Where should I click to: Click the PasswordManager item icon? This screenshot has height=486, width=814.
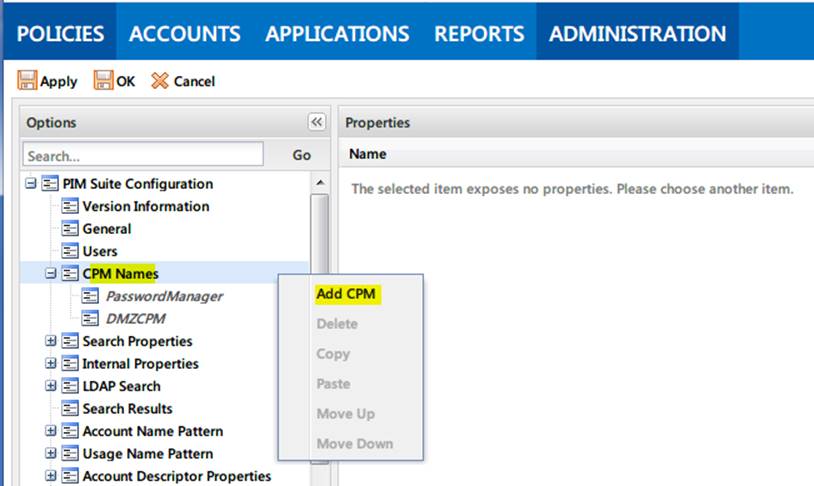coord(90,296)
